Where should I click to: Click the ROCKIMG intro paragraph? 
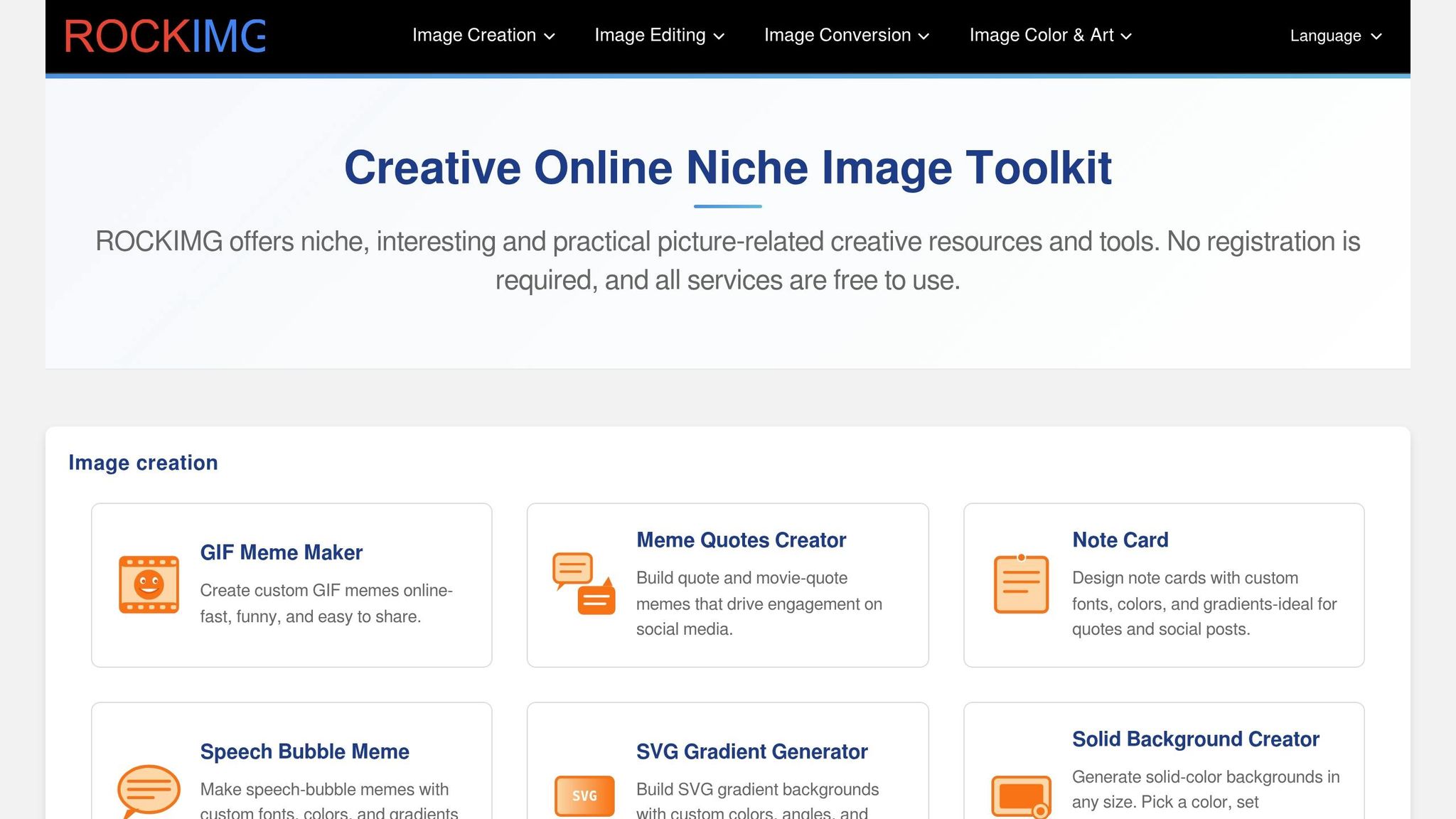[x=728, y=261]
